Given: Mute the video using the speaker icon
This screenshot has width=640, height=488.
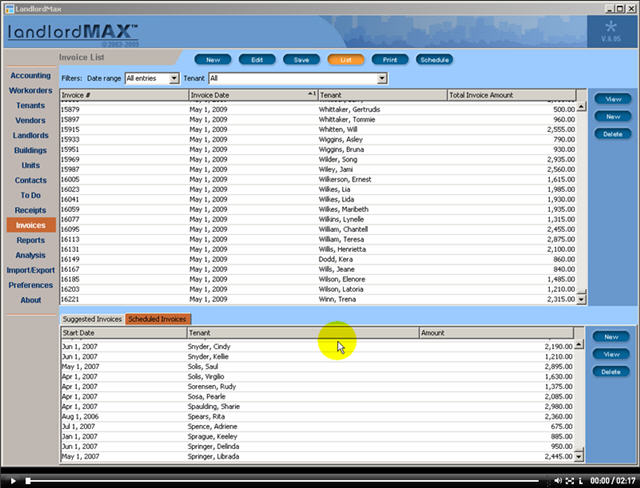Looking at the screenshot, I should click(558, 481).
